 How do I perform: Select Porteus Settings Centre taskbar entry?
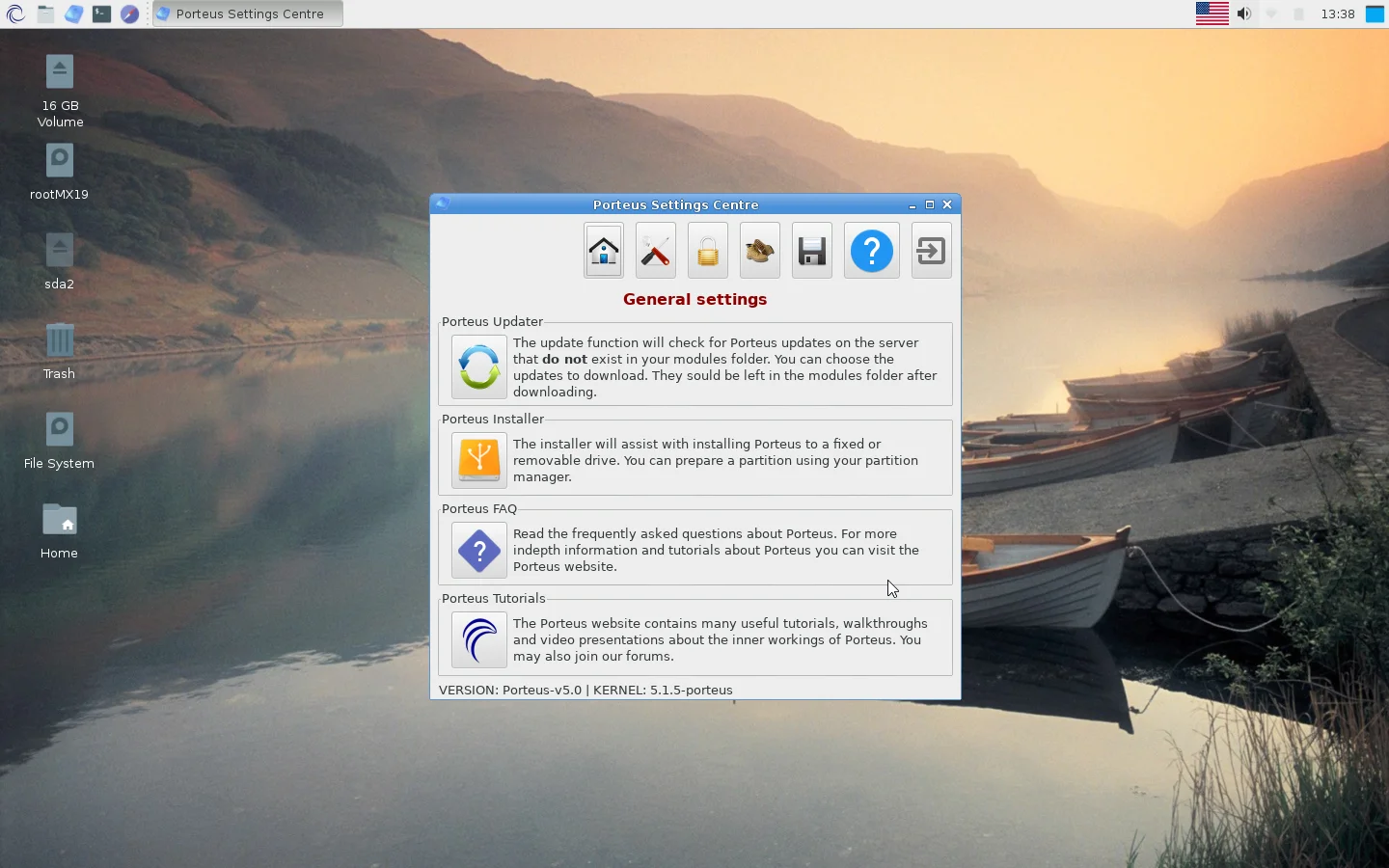247,14
